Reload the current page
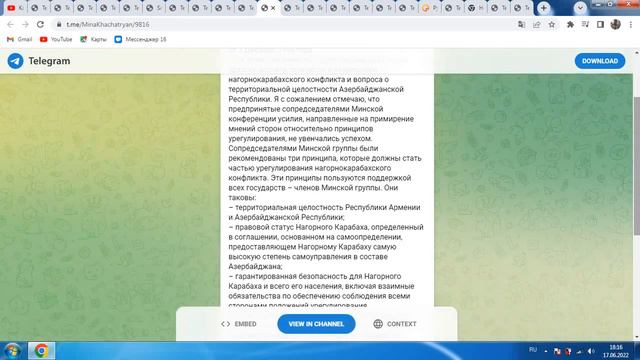This screenshot has height=360, width=640. 40,24
